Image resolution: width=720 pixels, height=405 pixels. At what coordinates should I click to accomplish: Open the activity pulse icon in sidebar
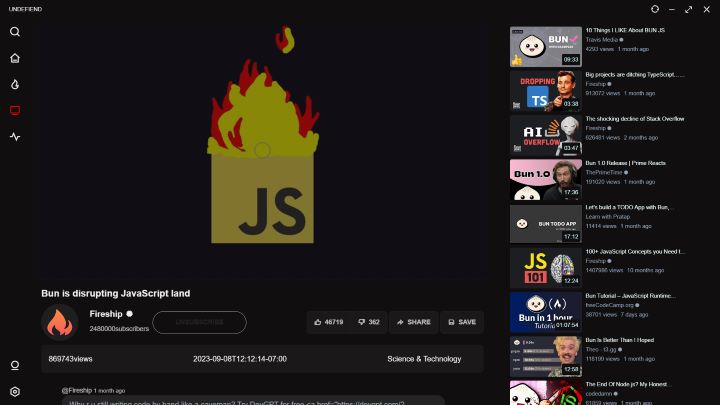[x=15, y=136]
